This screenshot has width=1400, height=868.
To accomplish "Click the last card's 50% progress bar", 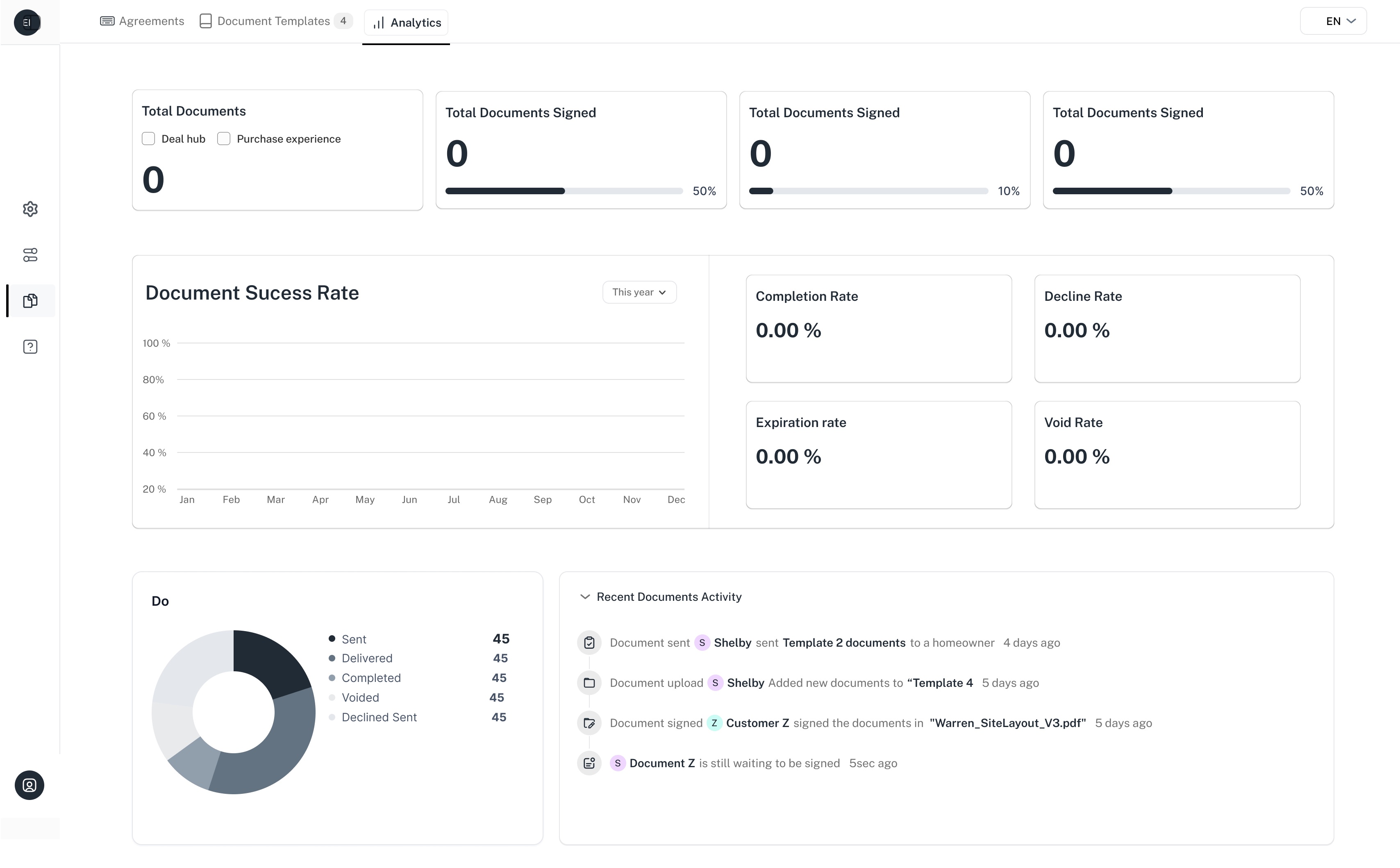I will [1171, 191].
